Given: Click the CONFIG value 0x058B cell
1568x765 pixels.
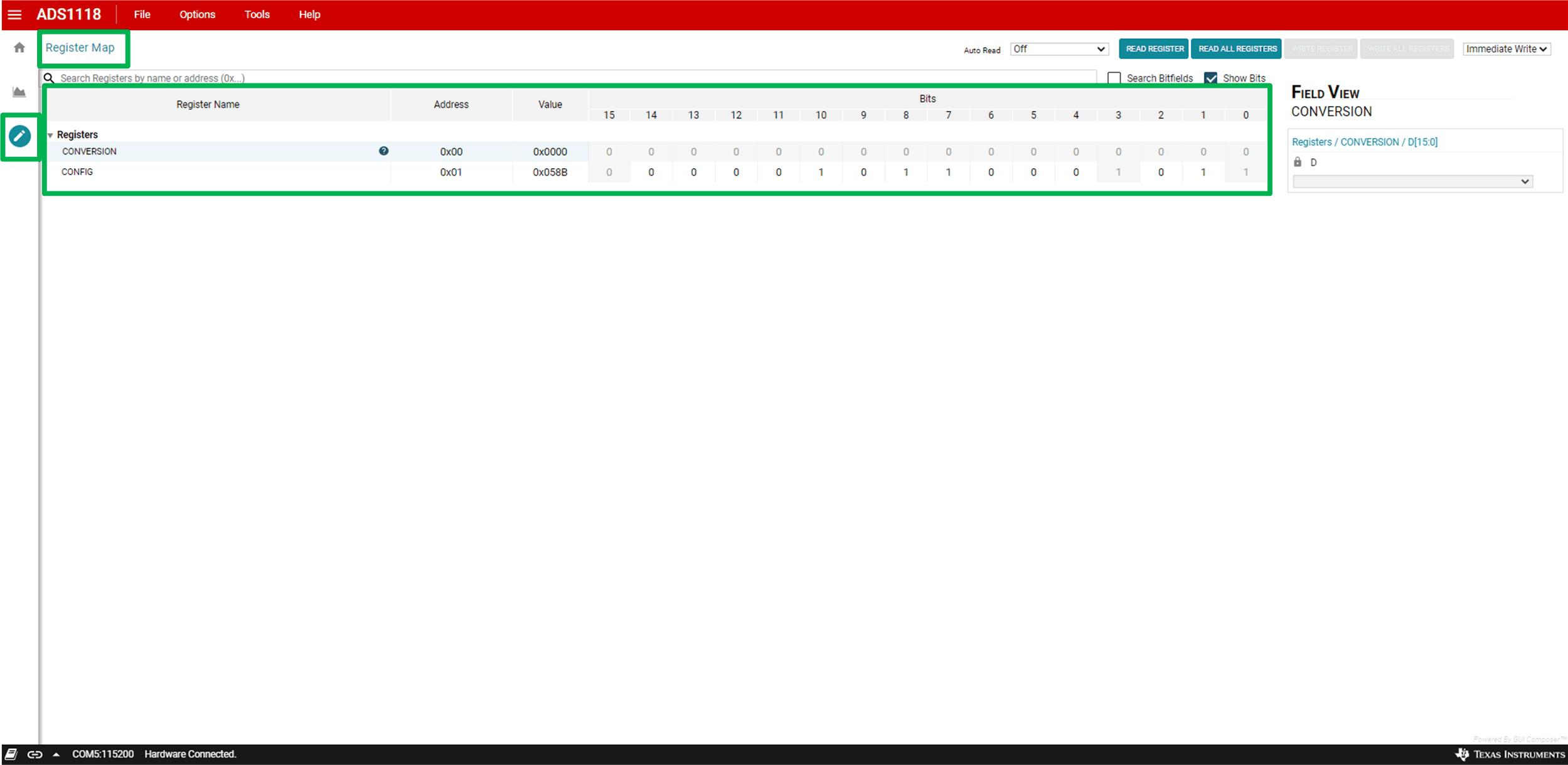Looking at the screenshot, I should [550, 172].
